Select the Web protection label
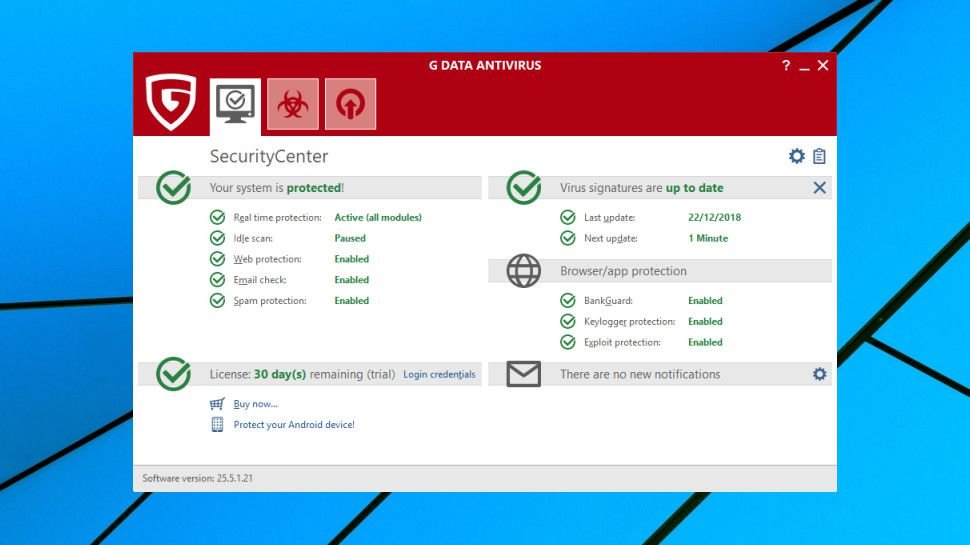Image resolution: width=970 pixels, height=545 pixels. tap(267, 259)
